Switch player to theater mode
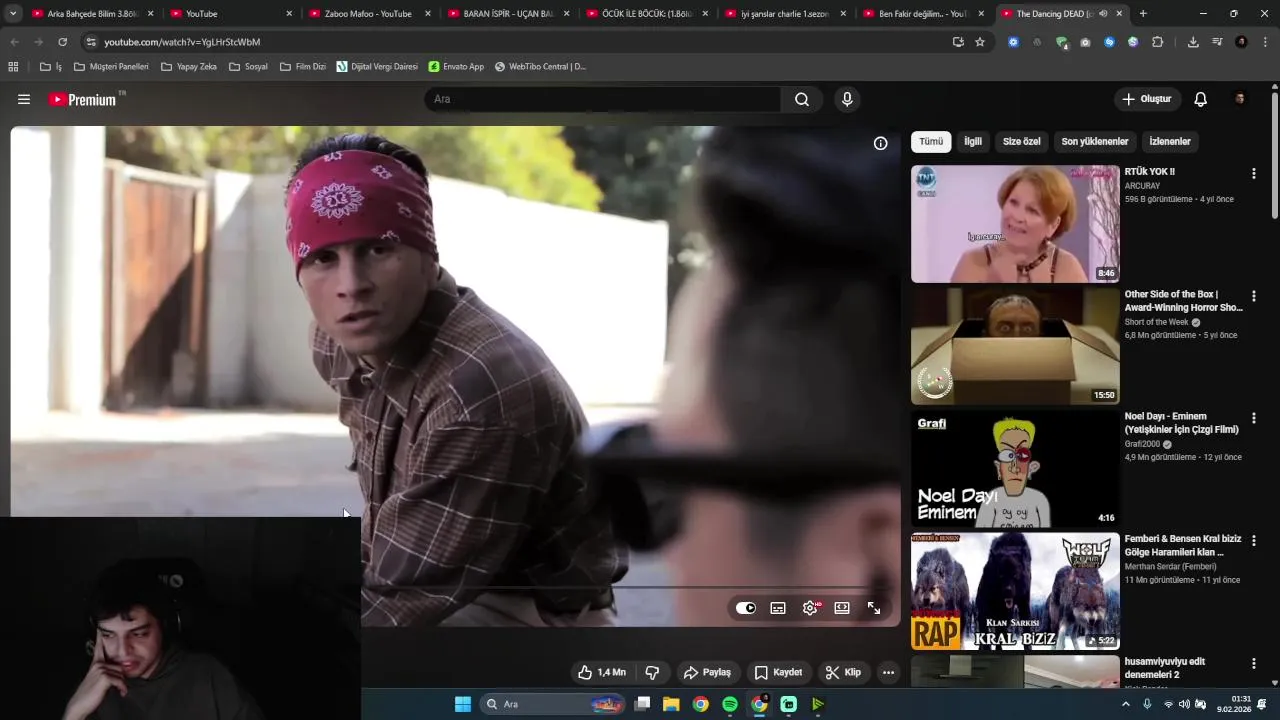This screenshot has height=720, width=1280. [x=842, y=608]
